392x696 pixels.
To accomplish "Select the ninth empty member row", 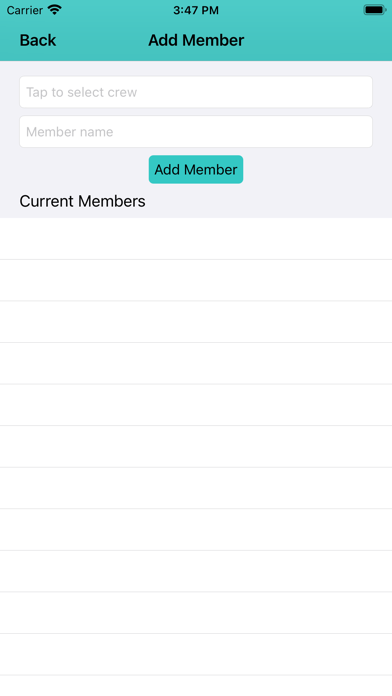I will point(196,571).
